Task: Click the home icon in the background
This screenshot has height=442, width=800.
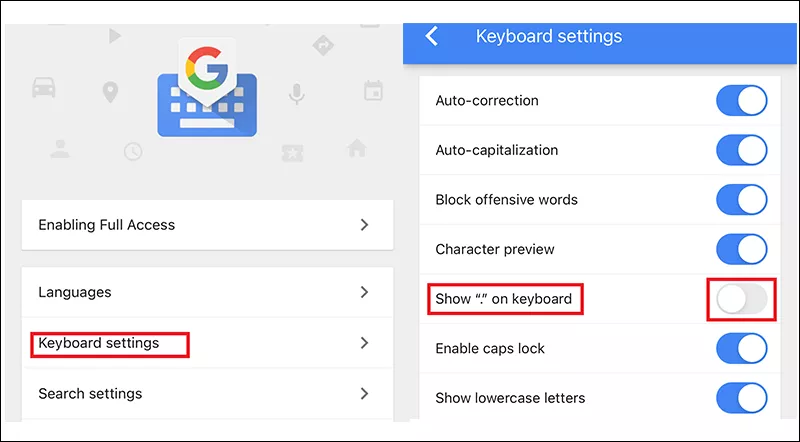Action: (x=356, y=149)
